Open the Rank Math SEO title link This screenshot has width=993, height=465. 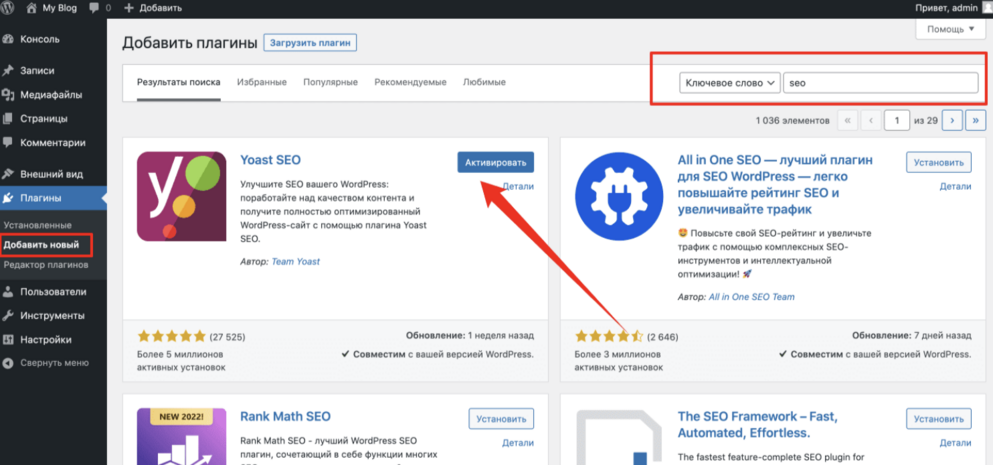286,417
